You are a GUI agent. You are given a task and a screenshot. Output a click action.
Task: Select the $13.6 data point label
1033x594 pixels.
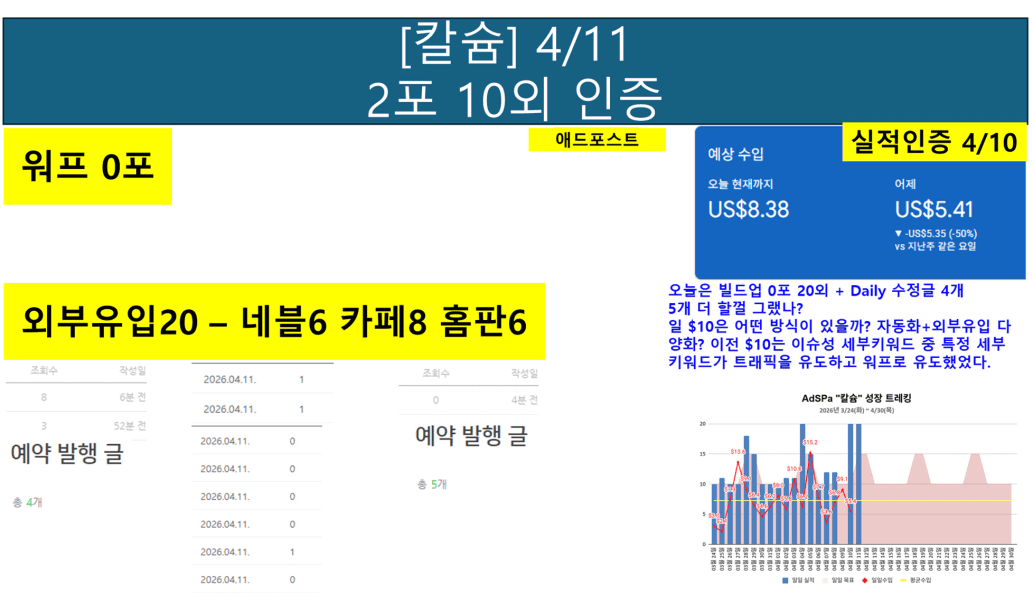pos(738,452)
